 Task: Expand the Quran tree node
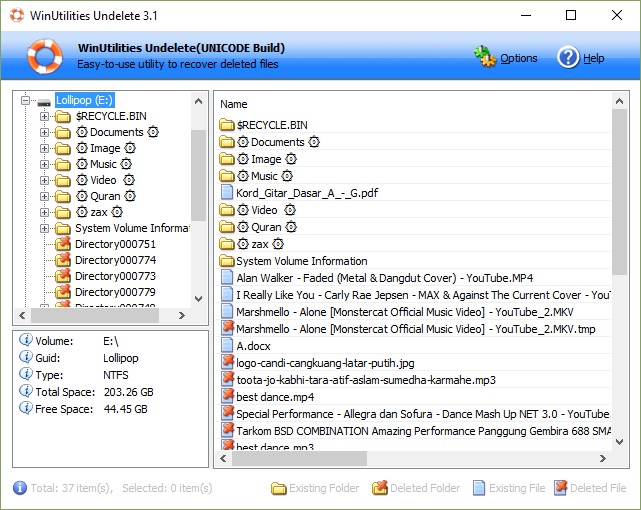[x=44, y=197]
